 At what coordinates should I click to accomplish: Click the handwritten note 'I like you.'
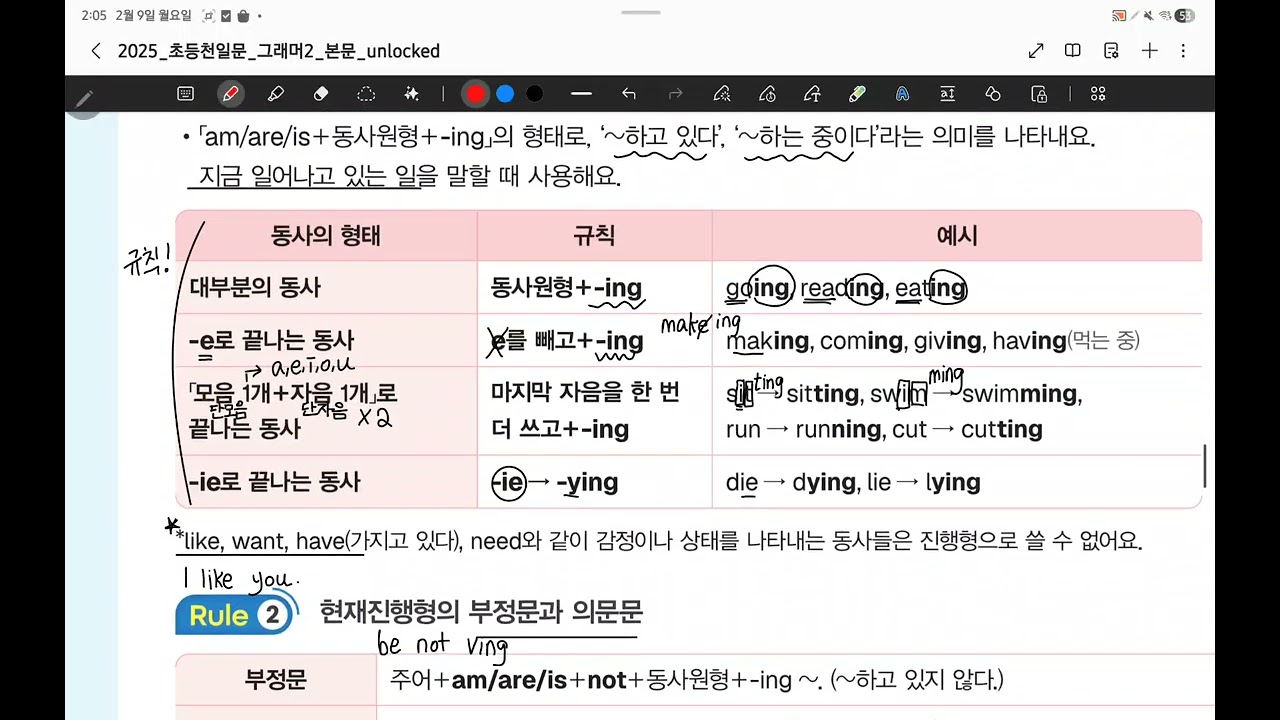pos(240,578)
